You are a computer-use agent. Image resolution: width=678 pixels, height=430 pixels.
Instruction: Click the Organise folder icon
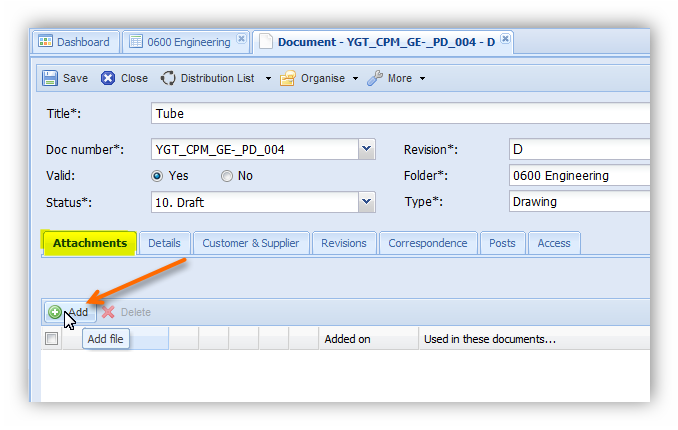287,78
